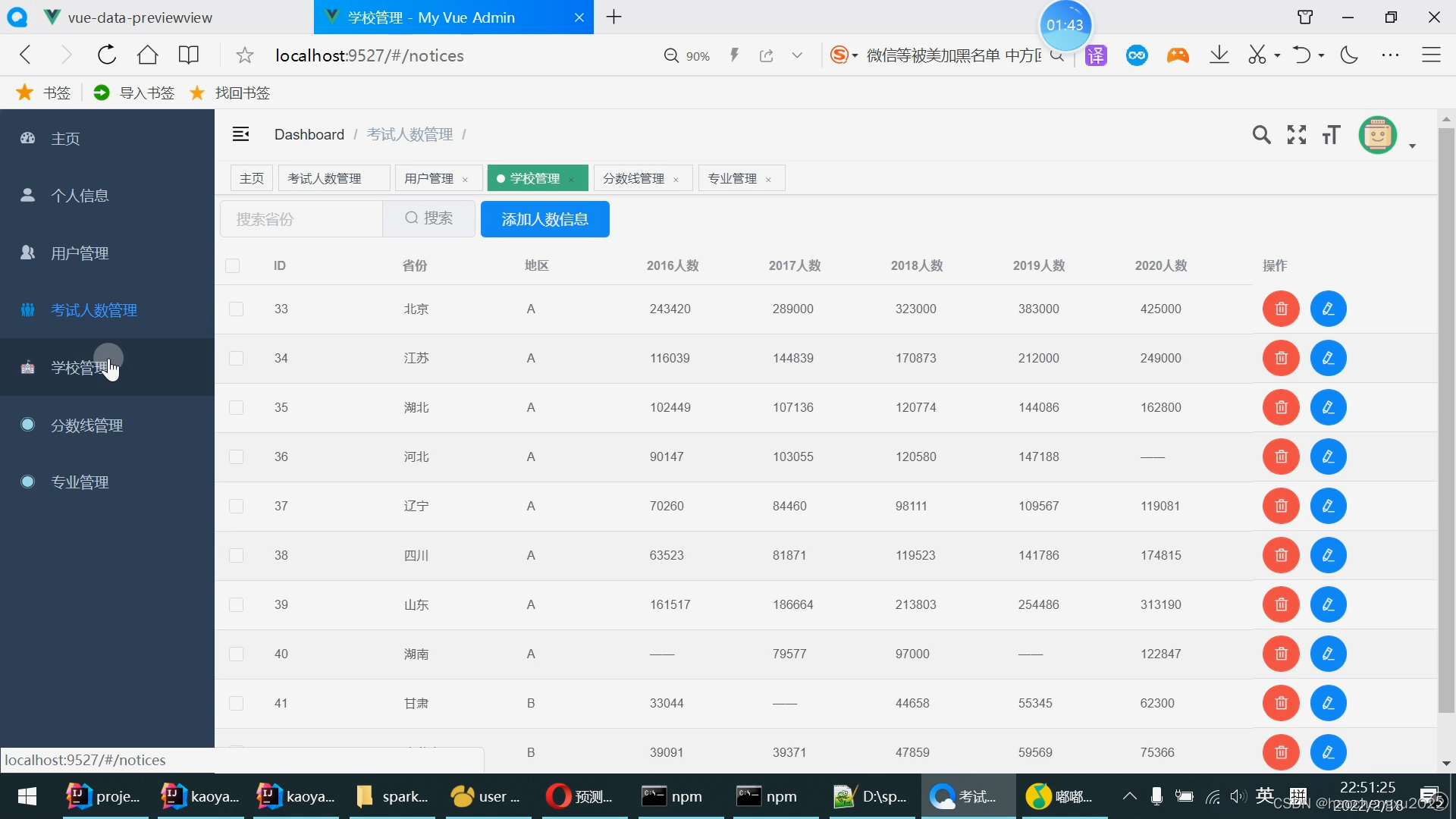1456x819 pixels.
Task: Edit the 江苏 row with pencil icon
Action: click(1328, 358)
